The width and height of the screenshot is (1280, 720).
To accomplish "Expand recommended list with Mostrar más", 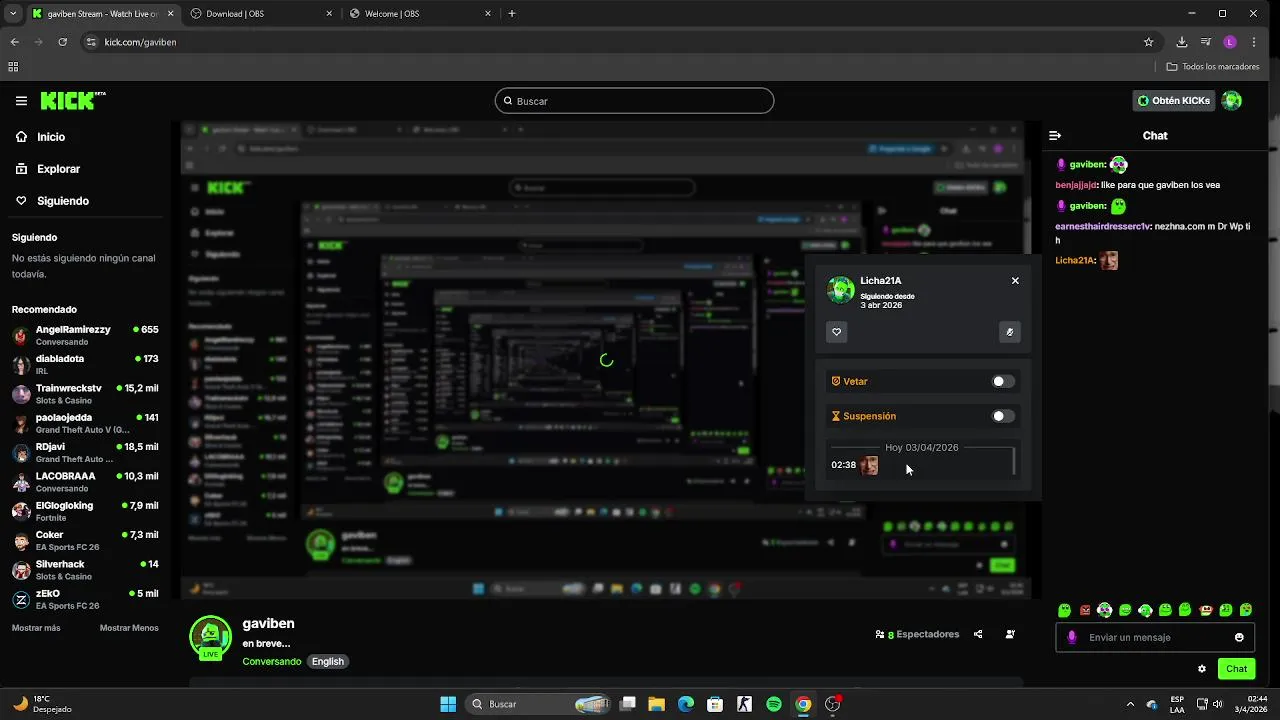I will (36, 628).
